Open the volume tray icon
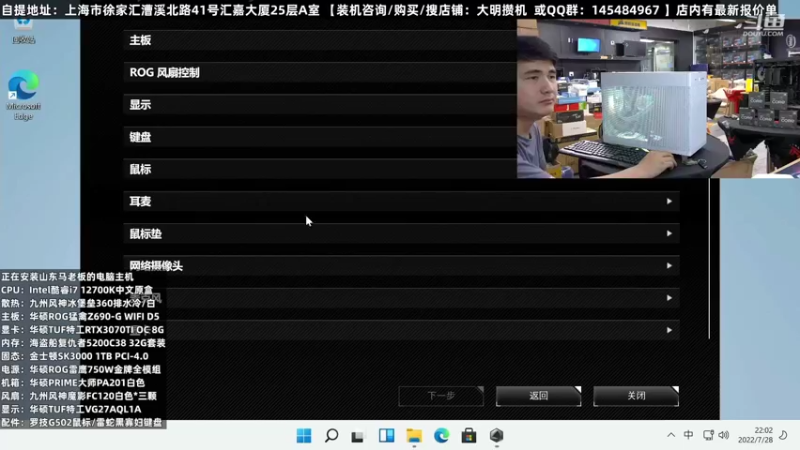Image resolution: width=800 pixels, height=450 pixels. [723, 435]
